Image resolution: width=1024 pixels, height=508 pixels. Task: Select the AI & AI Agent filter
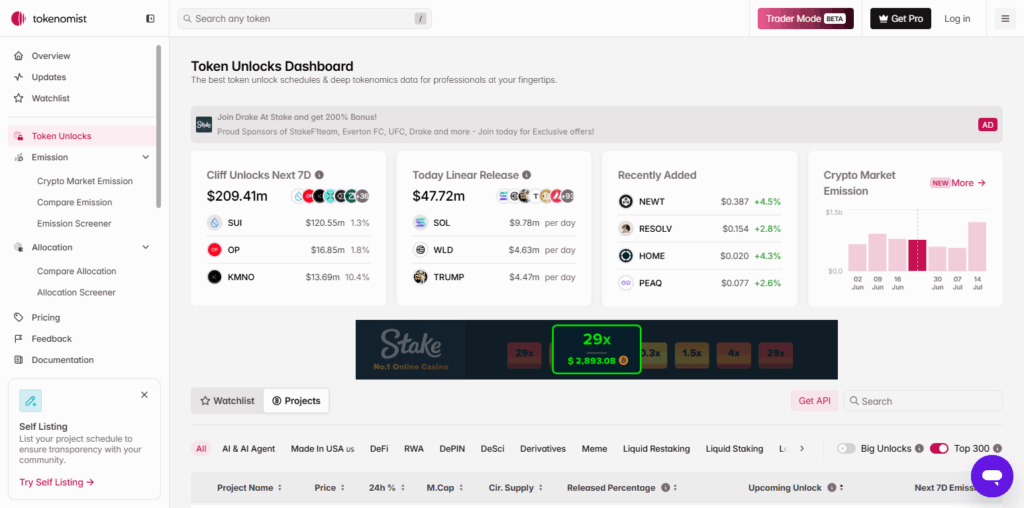249,449
